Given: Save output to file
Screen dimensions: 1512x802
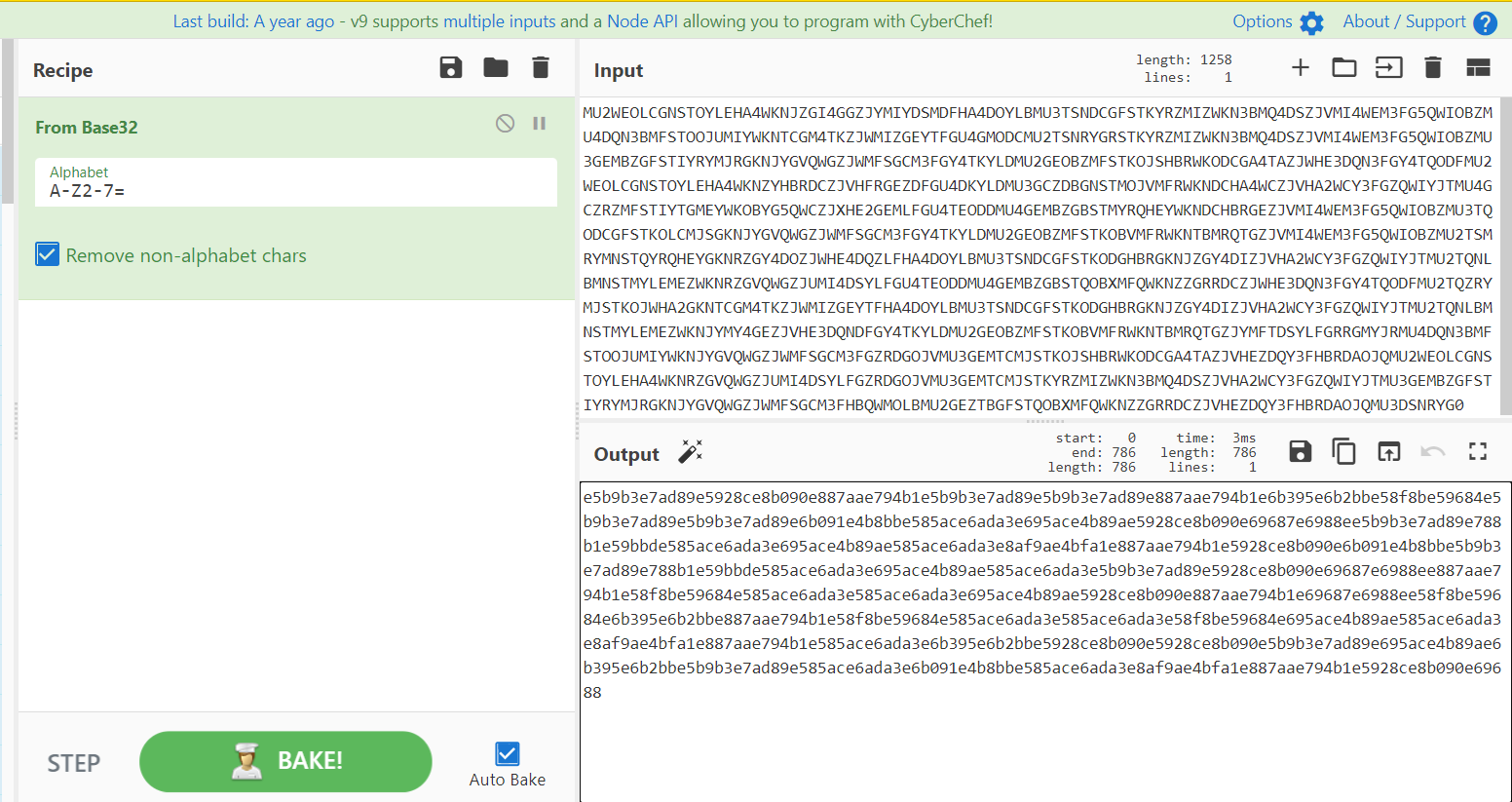Looking at the screenshot, I should pos(1301,451).
